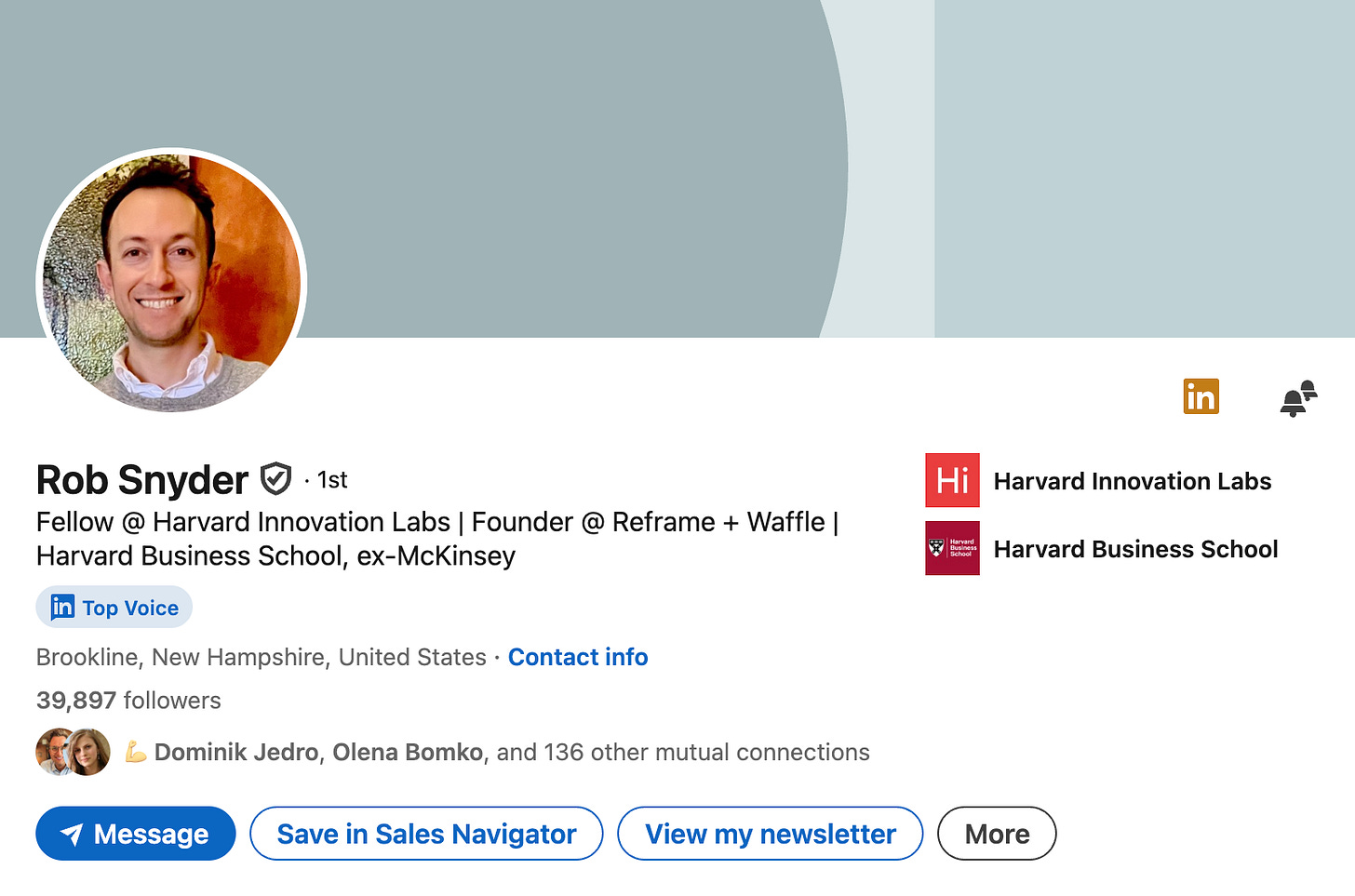
Task: Save profile in Sales Navigator
Action: 425,834
